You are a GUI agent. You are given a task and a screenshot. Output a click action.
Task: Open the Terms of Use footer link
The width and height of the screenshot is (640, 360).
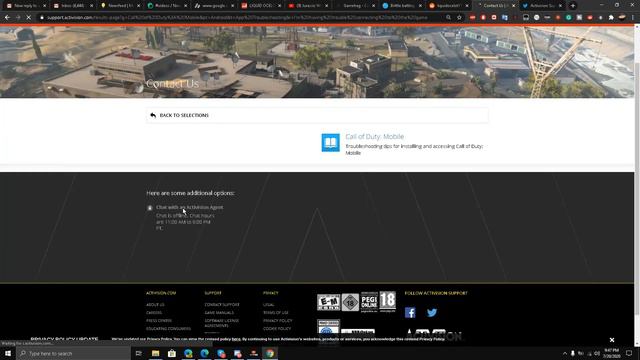coord(276,313)
